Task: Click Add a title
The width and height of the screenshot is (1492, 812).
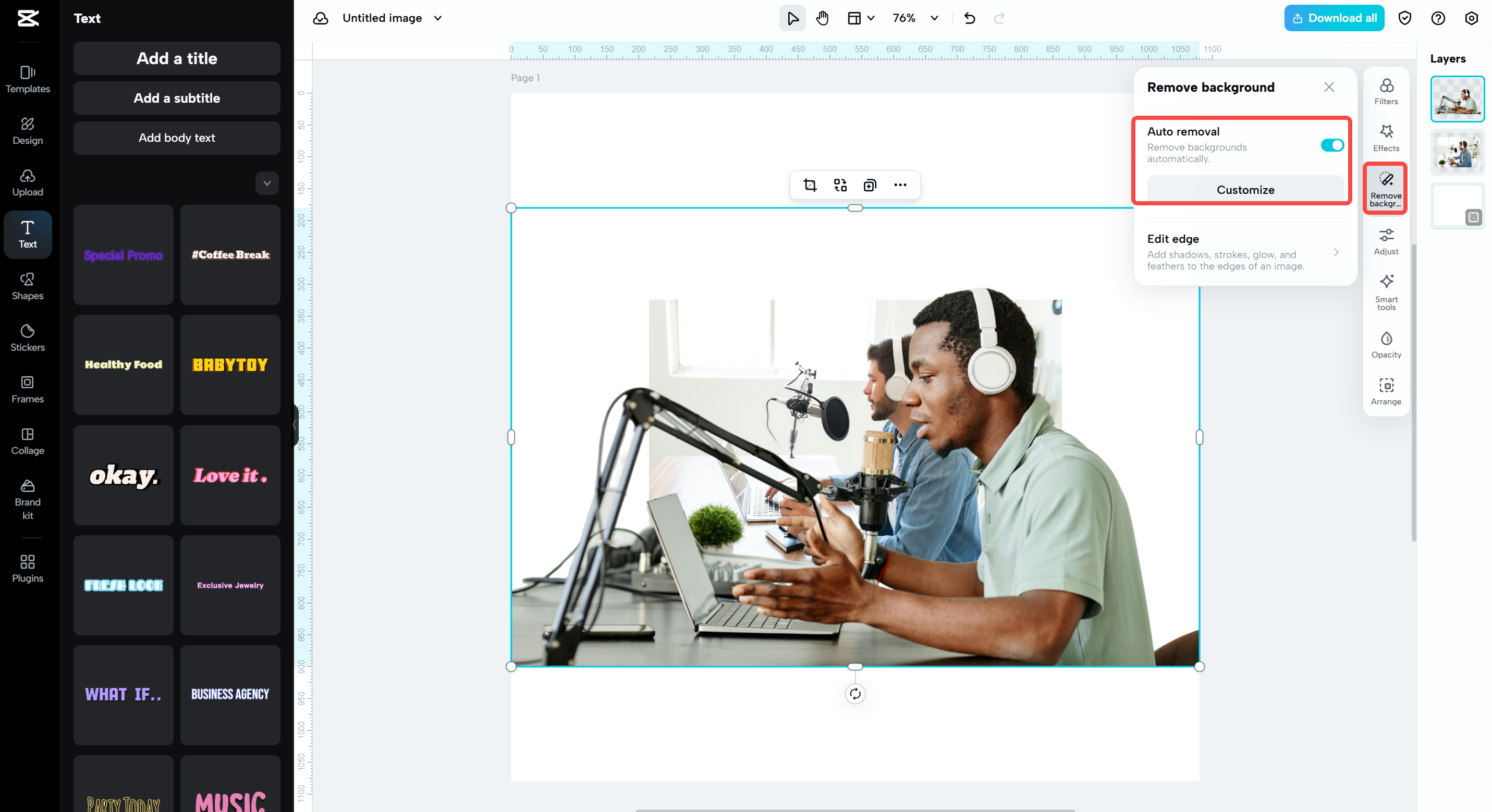Action: [x=177, y=58]
